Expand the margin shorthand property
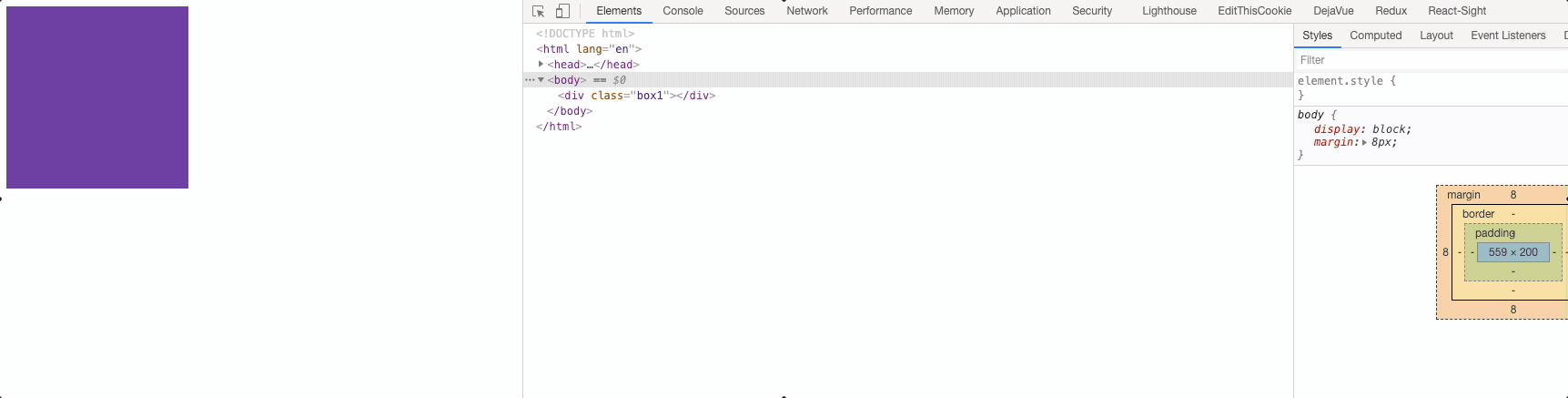Screen dimensions: 1568x398 click(x=1364, y=142)
